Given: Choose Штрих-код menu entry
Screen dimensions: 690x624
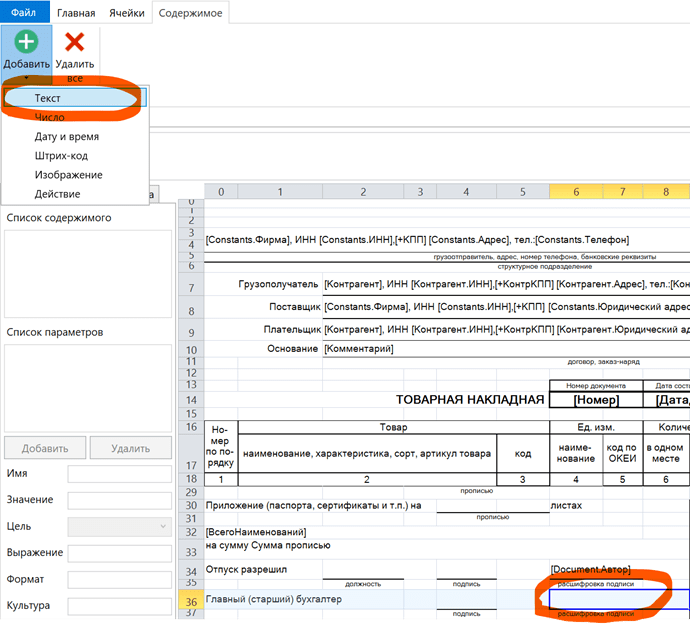Looking at the screenshot, I should (74, 156).
